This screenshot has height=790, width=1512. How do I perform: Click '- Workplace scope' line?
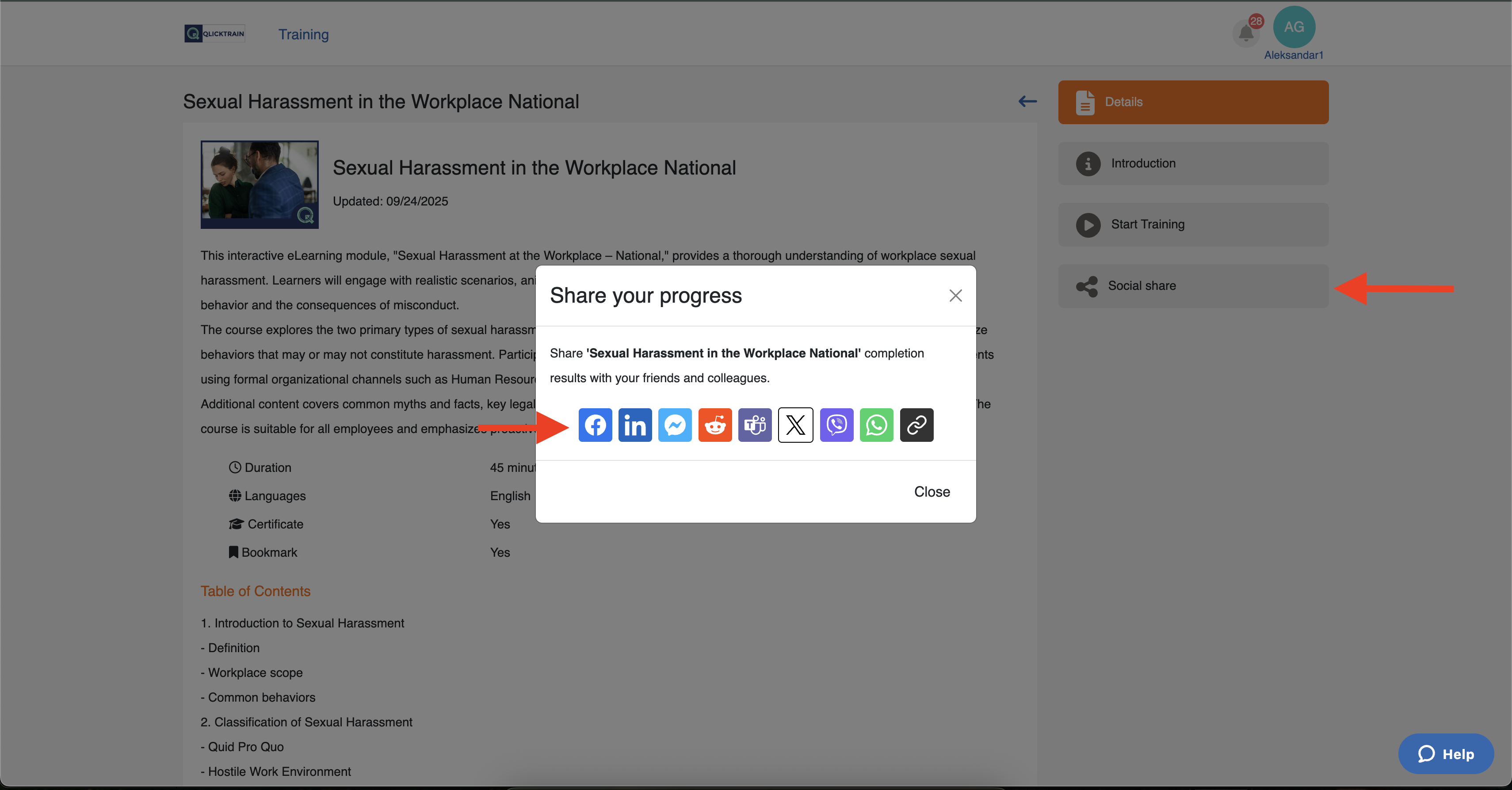pyautogui.click(x=252, y=672)
